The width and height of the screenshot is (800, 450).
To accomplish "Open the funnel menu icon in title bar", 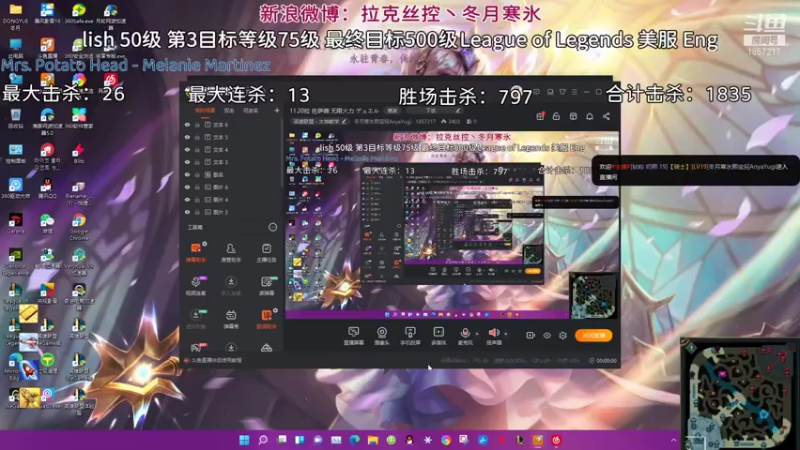I will click(x=562, y=92).
